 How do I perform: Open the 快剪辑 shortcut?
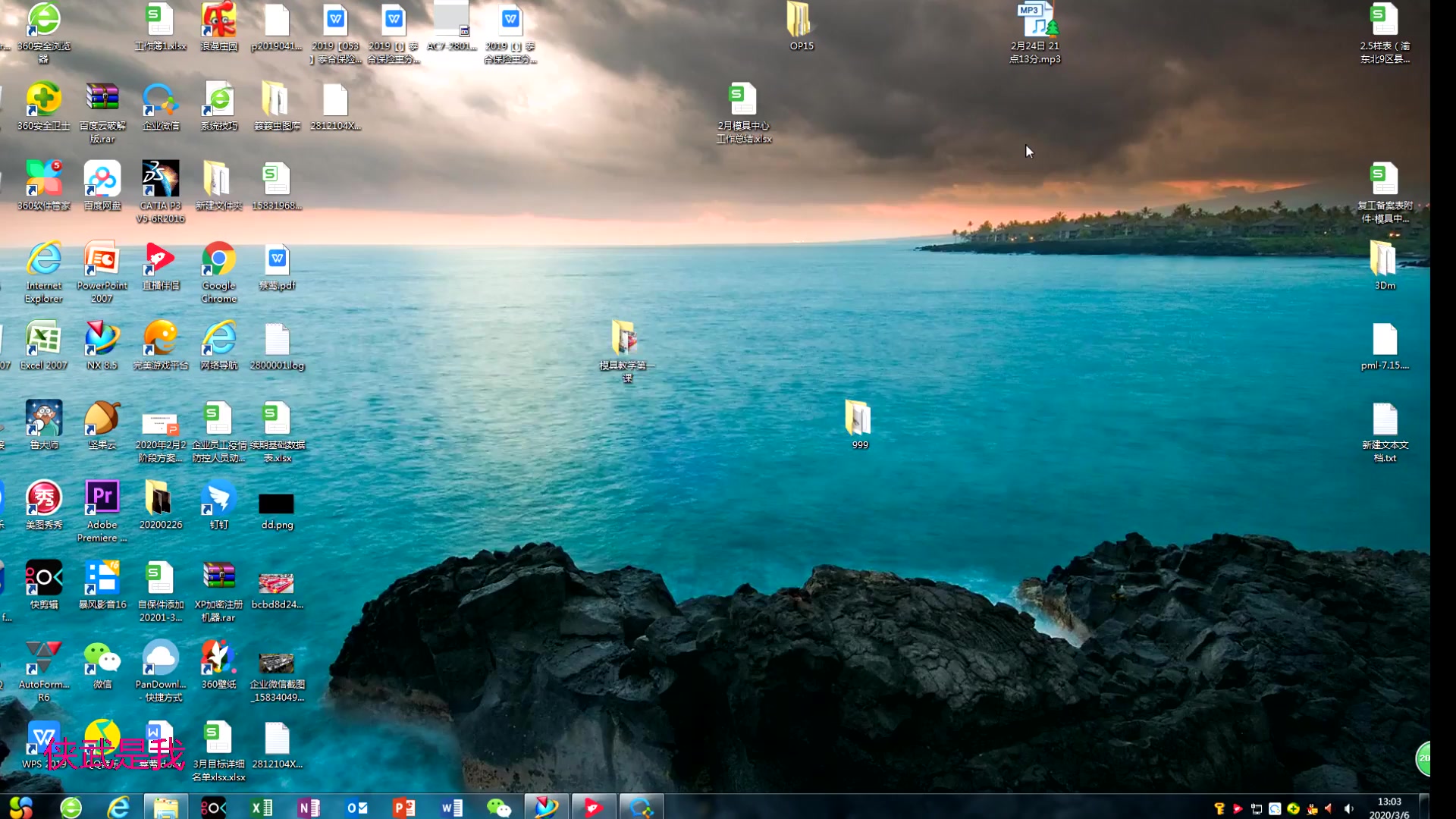point(44,585)
